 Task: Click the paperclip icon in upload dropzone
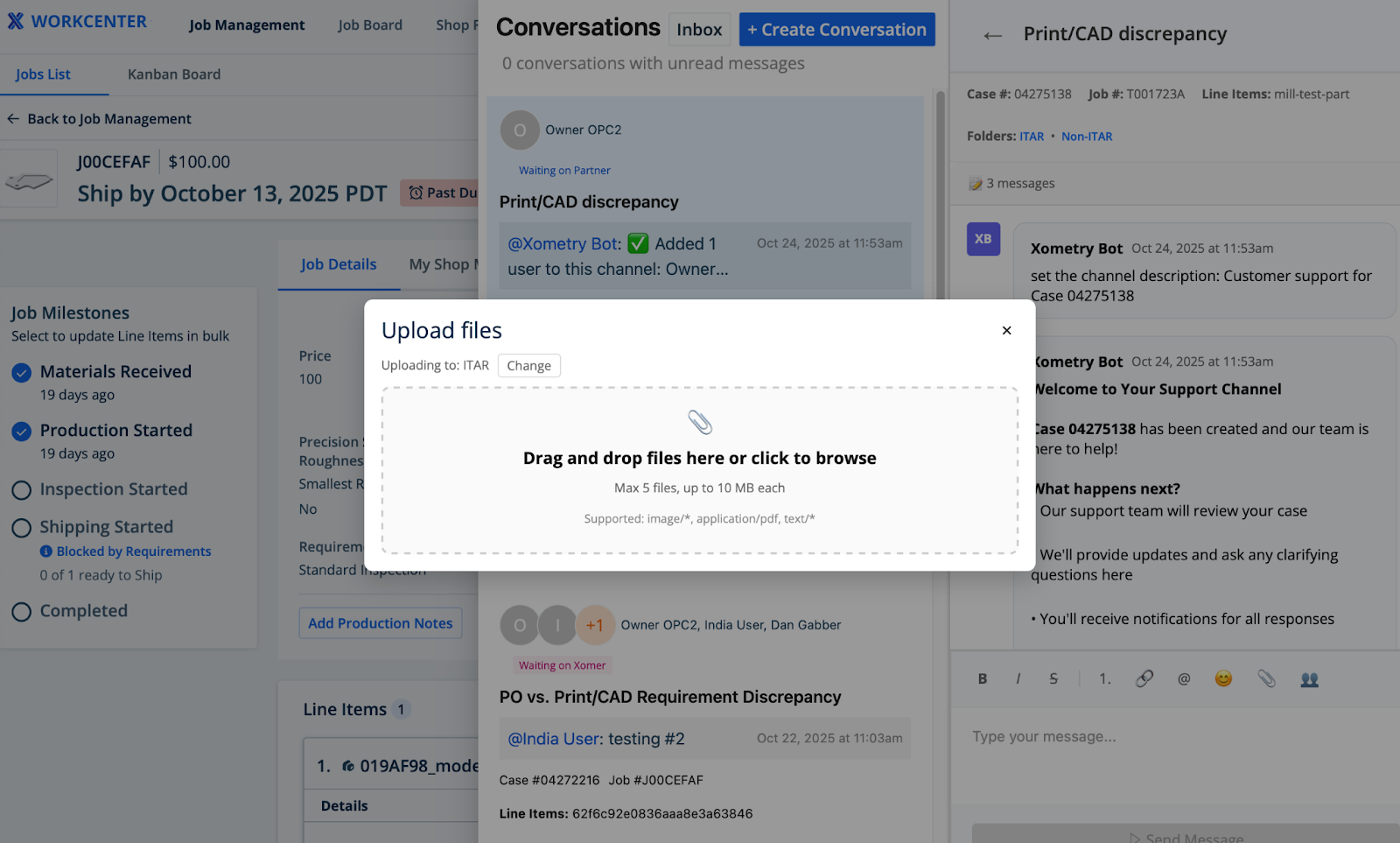coord(700,423)
